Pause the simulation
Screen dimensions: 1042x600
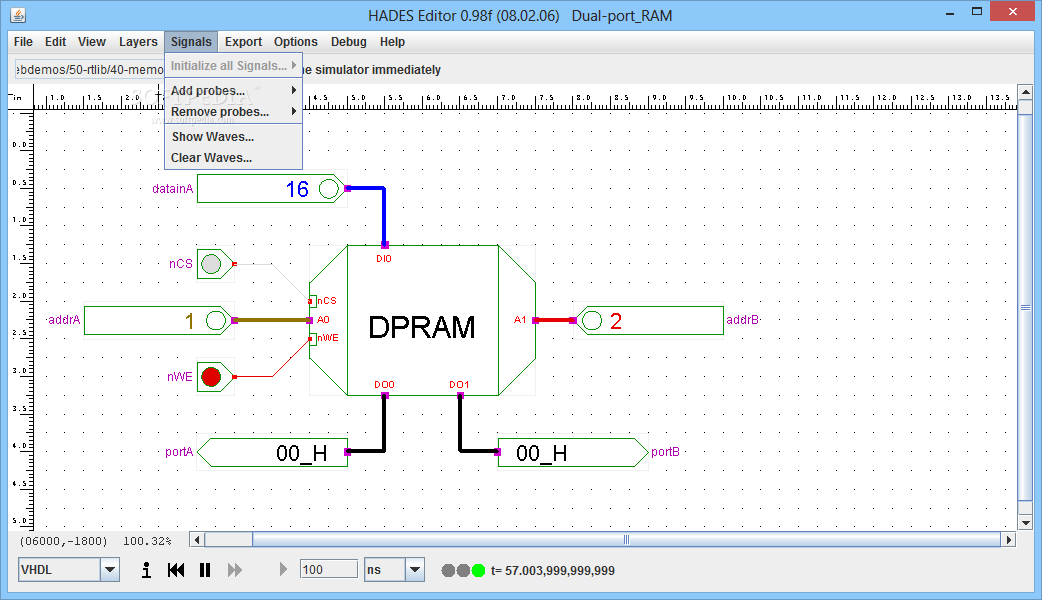click(205, 570)
